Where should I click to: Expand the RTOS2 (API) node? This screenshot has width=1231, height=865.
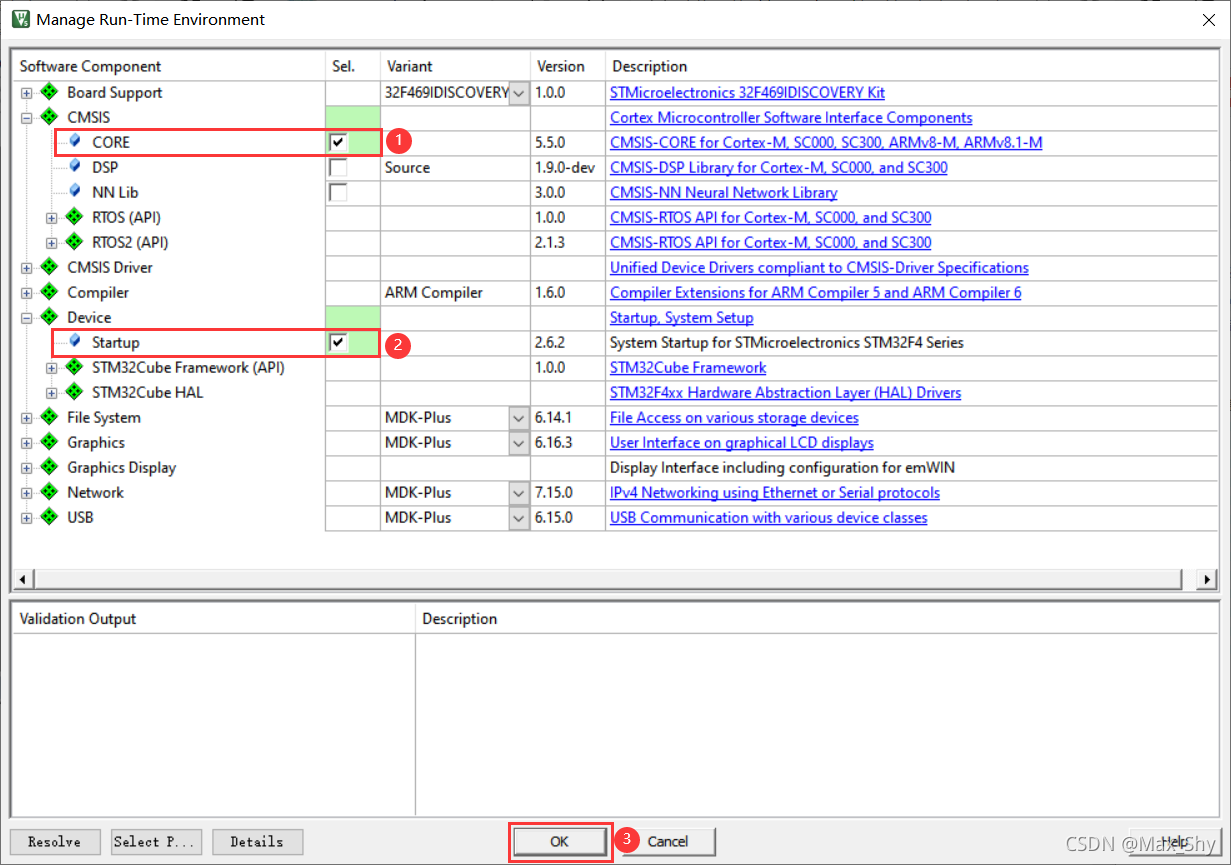click(52, 243)
